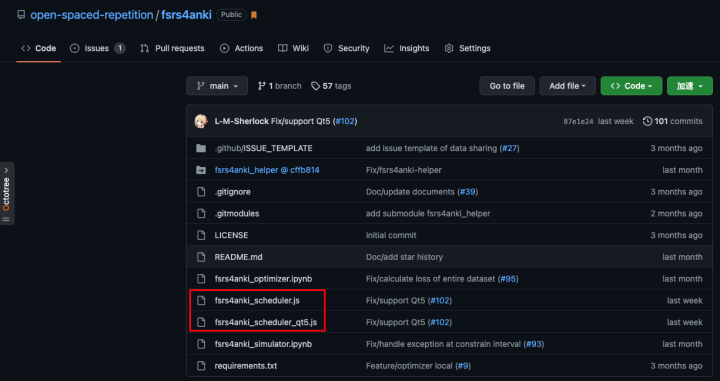Switch to the Issues tab
Image resolution: width=720 pixels, height=381 pixels.
[x=97, y=48]
